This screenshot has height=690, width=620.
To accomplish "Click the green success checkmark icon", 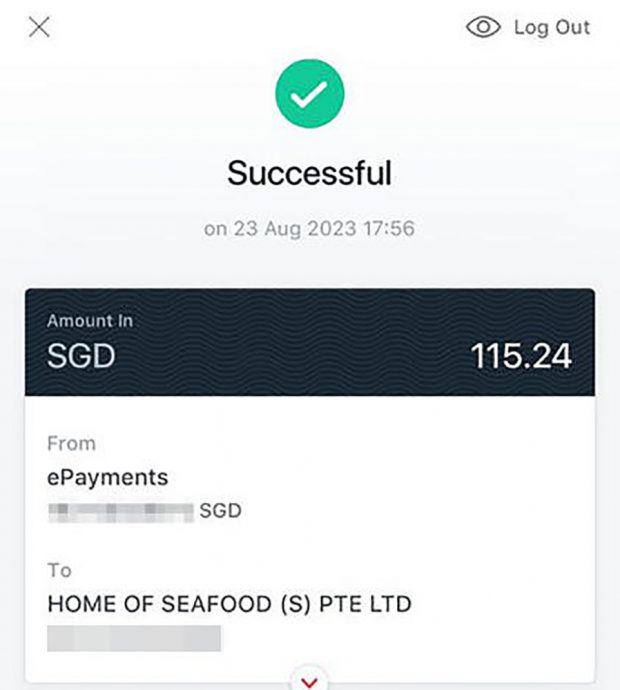I will click(310, 94).
